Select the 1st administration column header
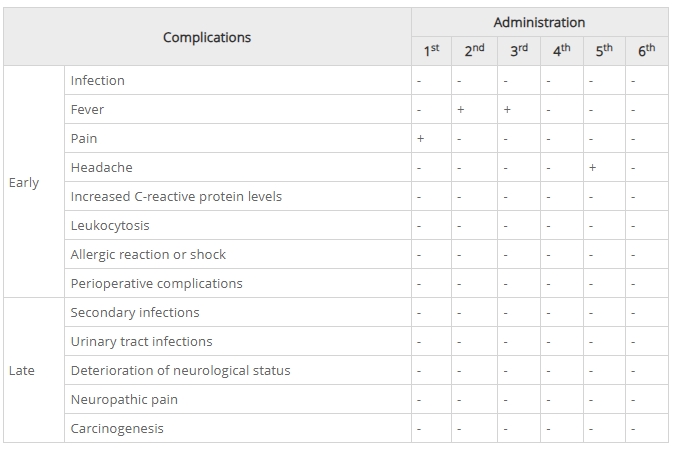The height and width of the screenshot is (449, 674). pyautogui.click(x=430, y=51)
